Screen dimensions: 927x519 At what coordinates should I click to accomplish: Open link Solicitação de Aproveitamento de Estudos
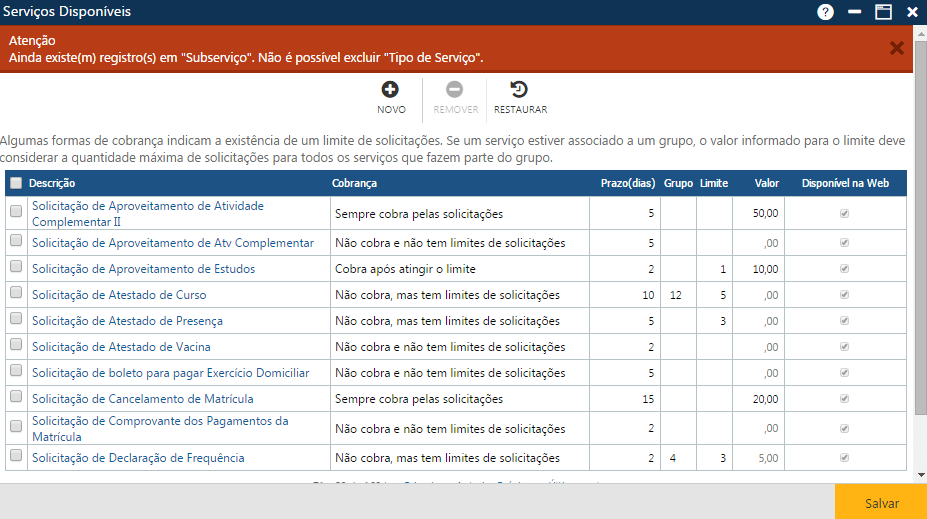coord(144,269)
